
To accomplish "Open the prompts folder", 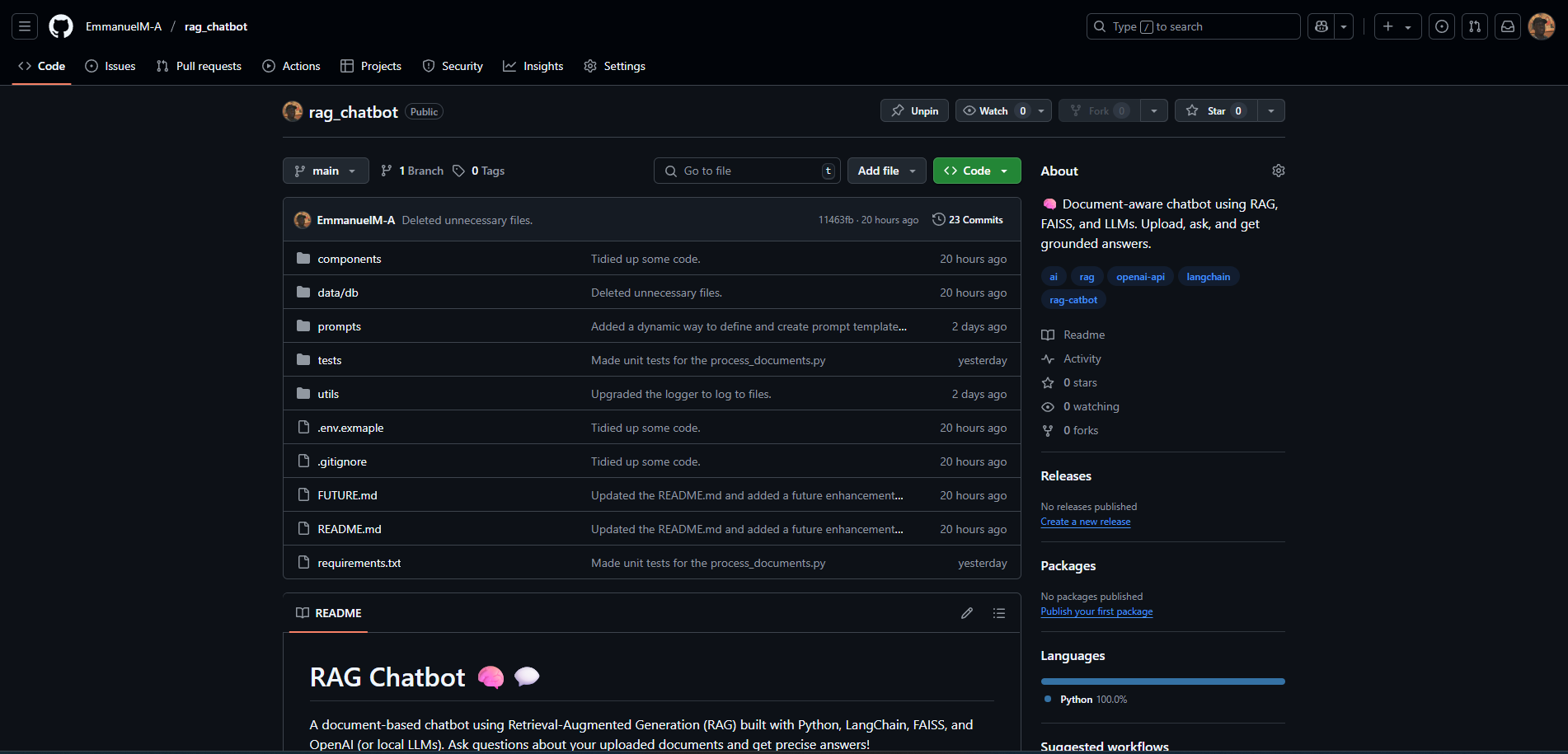I will 340,326.
